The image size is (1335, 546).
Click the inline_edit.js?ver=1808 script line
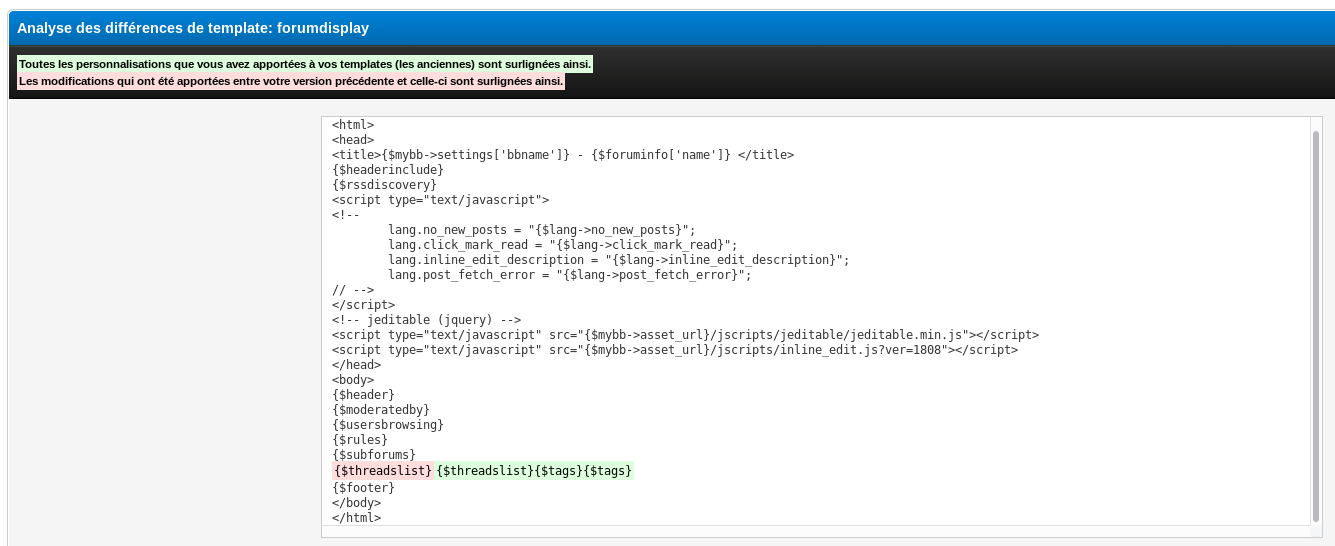click(674, 350)
